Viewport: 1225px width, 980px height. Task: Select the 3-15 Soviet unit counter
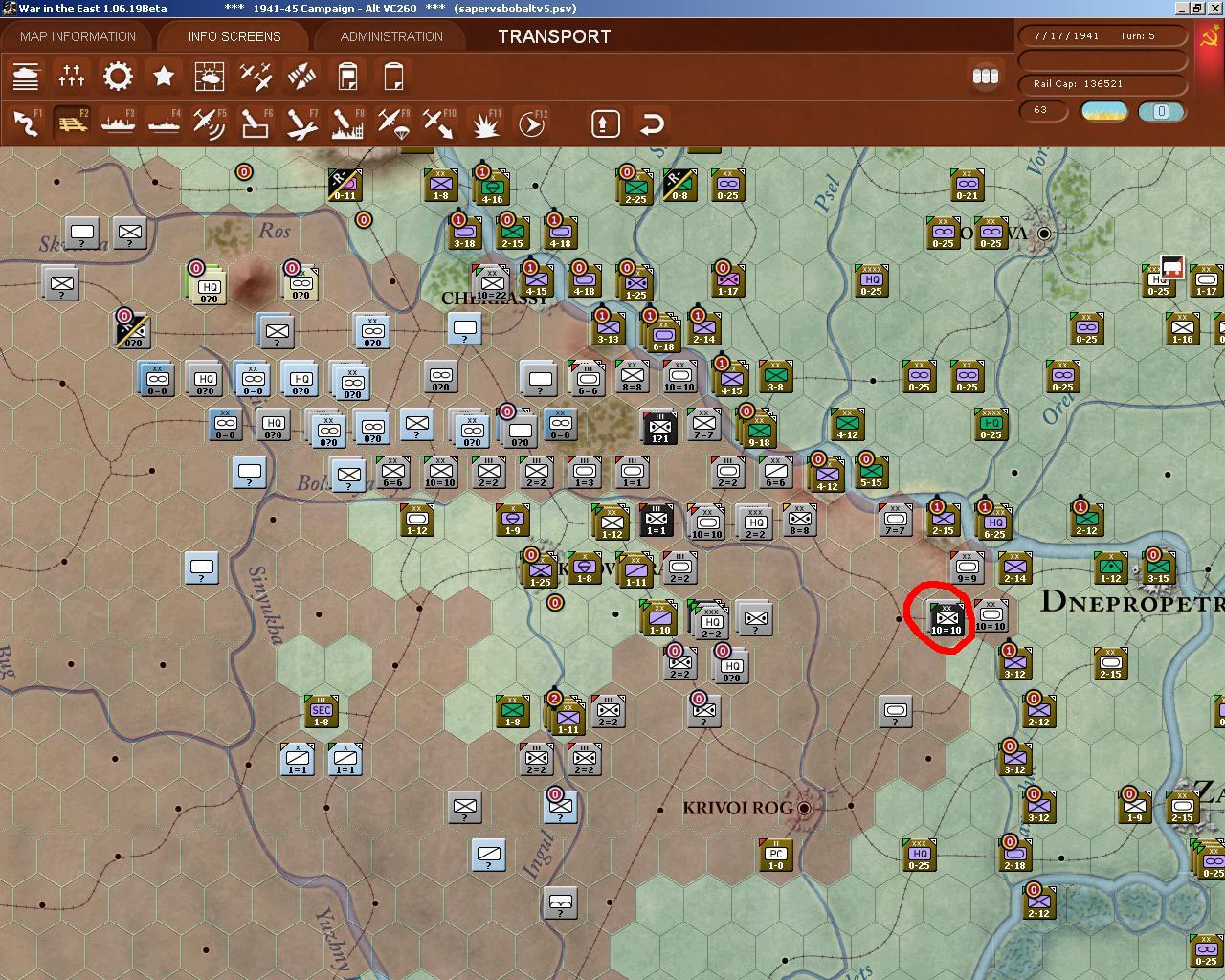(x=1158, y=568)
